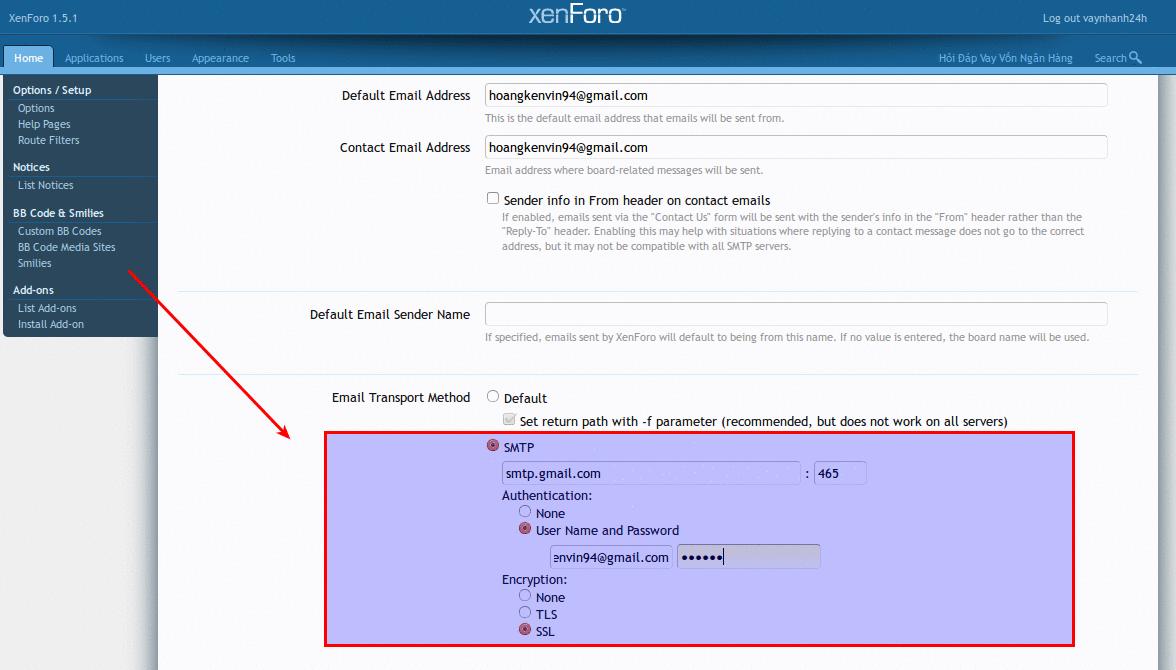1176x670 pixels.
Task: Click the Email Transport Method label
Action: pyautogui.click(x=400, y=398)
